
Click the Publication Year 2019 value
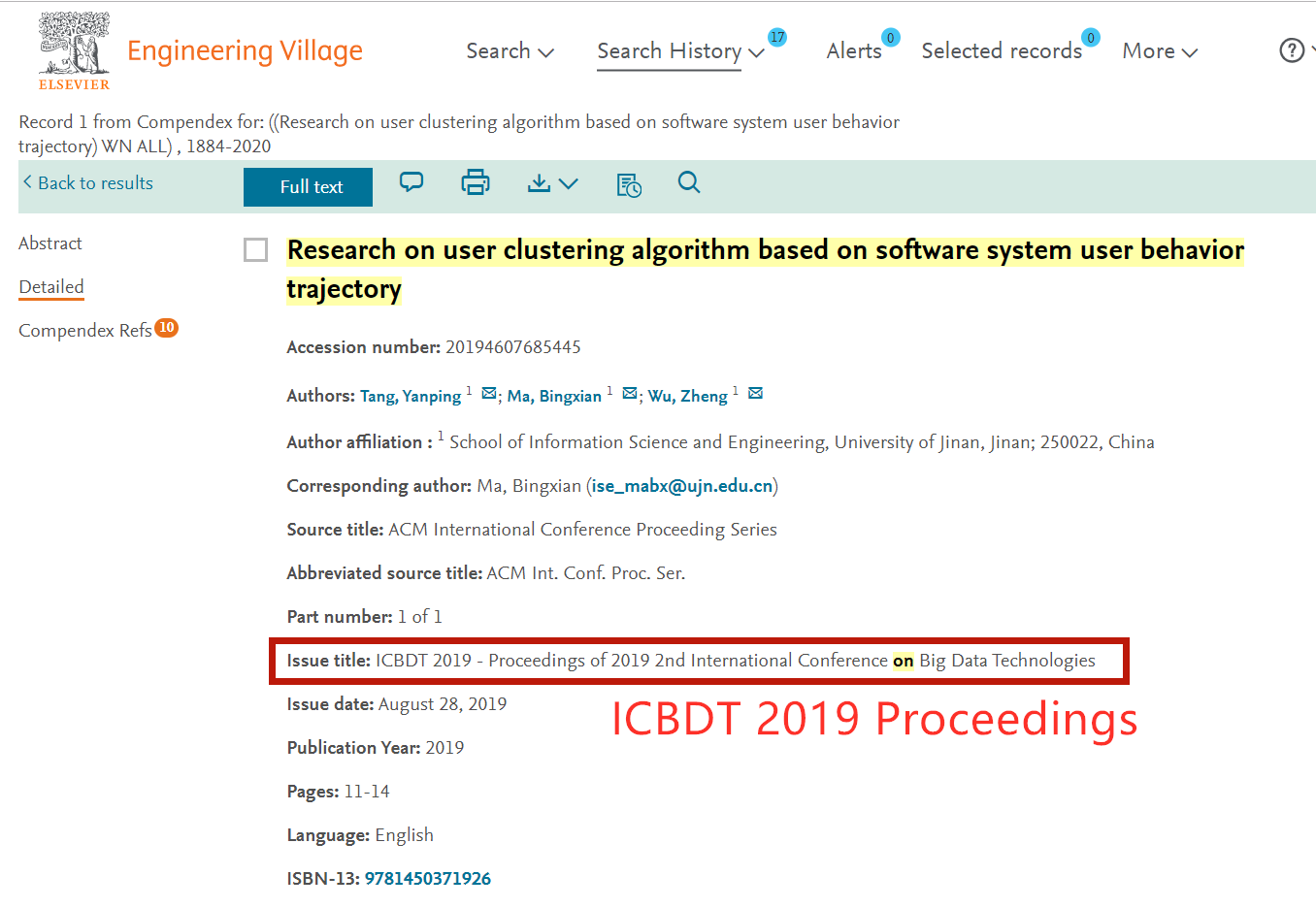click(444, 748)
